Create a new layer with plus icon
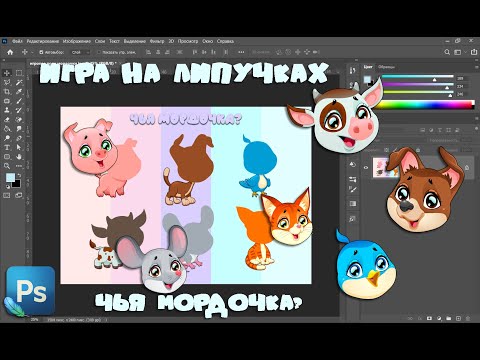Screen dimensions: 480x360 tap(458, 319)
